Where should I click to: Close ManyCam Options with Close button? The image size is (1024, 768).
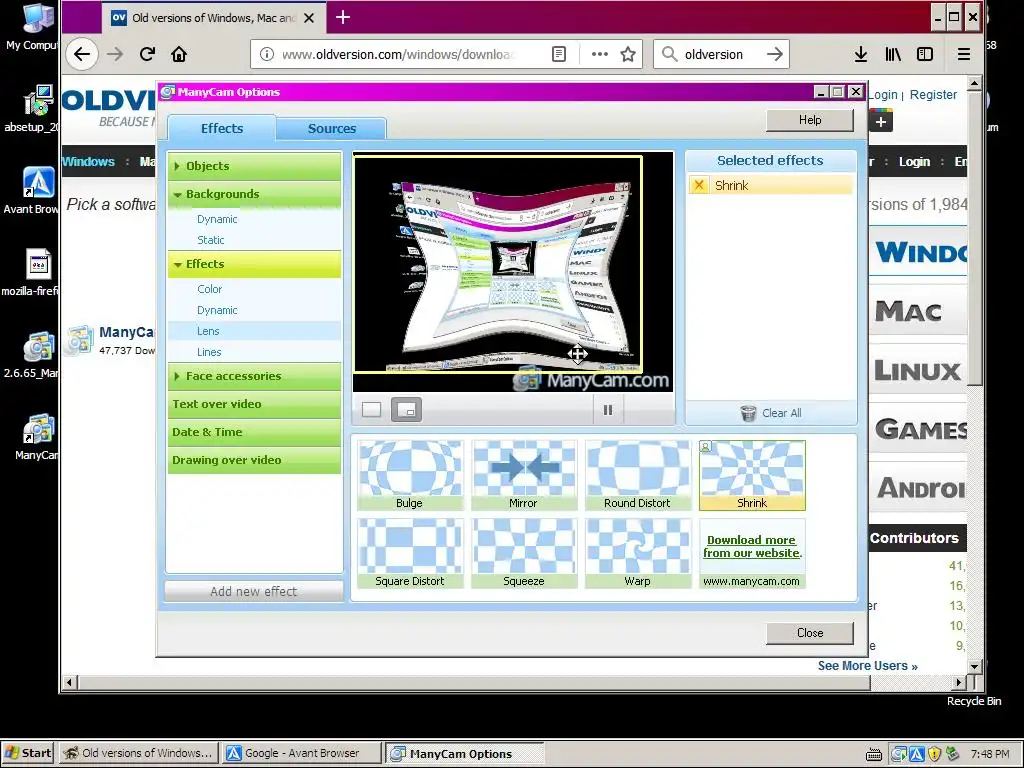[x=810, y=633]
